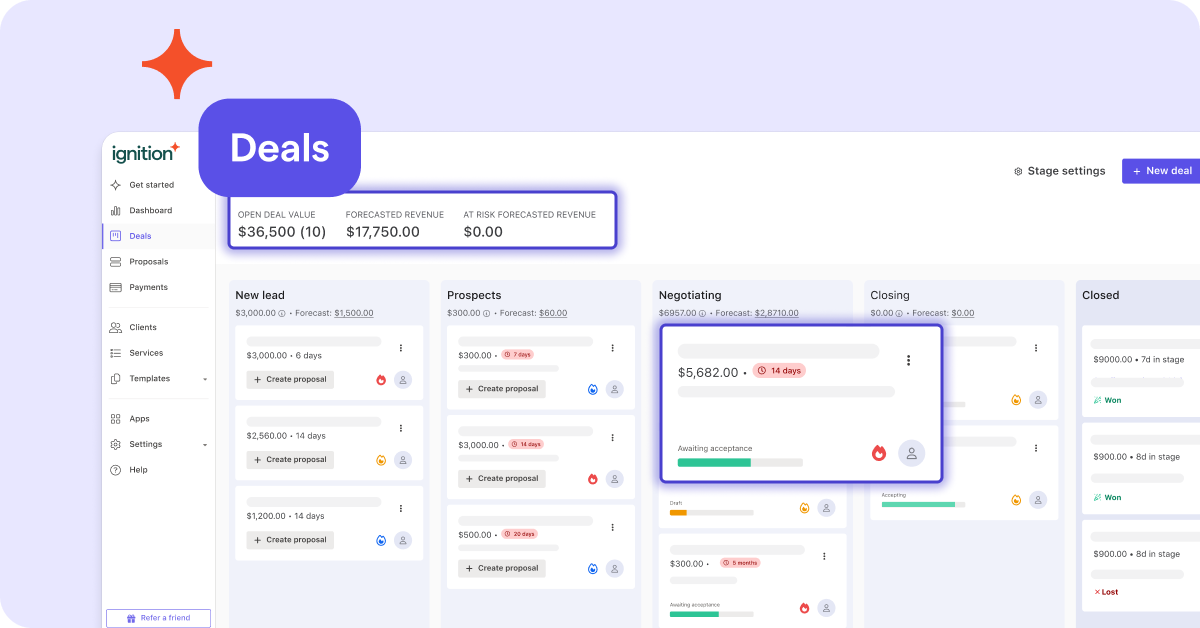Click the New lead forecast $1,500.00 link
Screen dimensions: 1200x628
[x=353, y=313]
